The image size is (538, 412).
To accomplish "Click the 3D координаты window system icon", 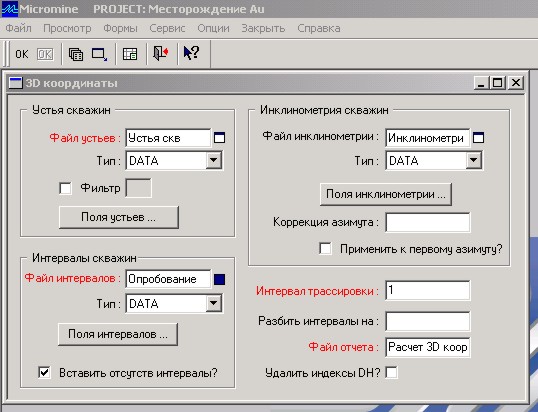I will (x=15, y=83).
